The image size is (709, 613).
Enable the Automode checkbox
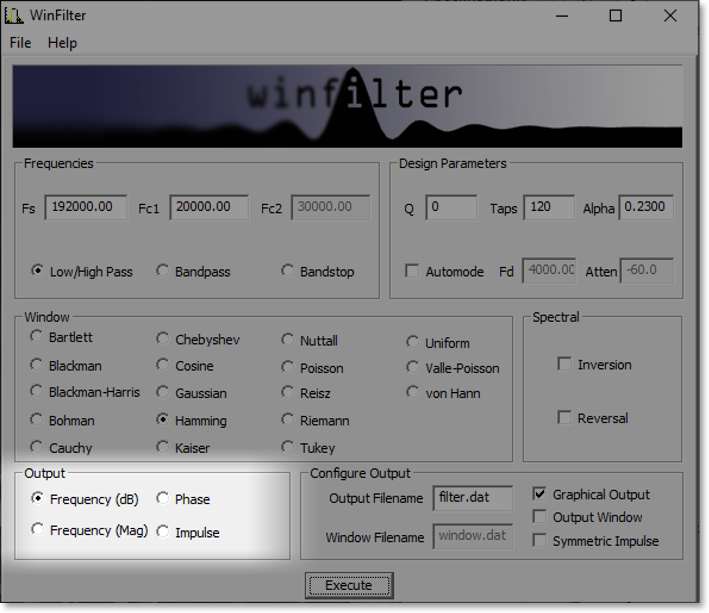(x=412, y=271)
